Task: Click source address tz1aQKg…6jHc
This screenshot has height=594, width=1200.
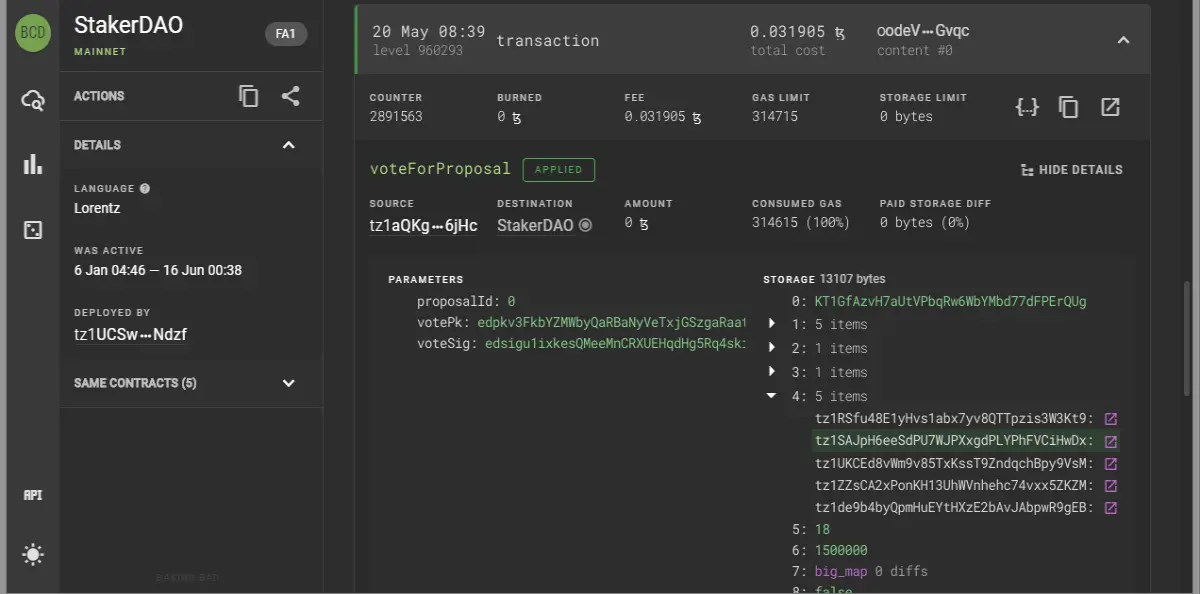Action: click(423, 225)
